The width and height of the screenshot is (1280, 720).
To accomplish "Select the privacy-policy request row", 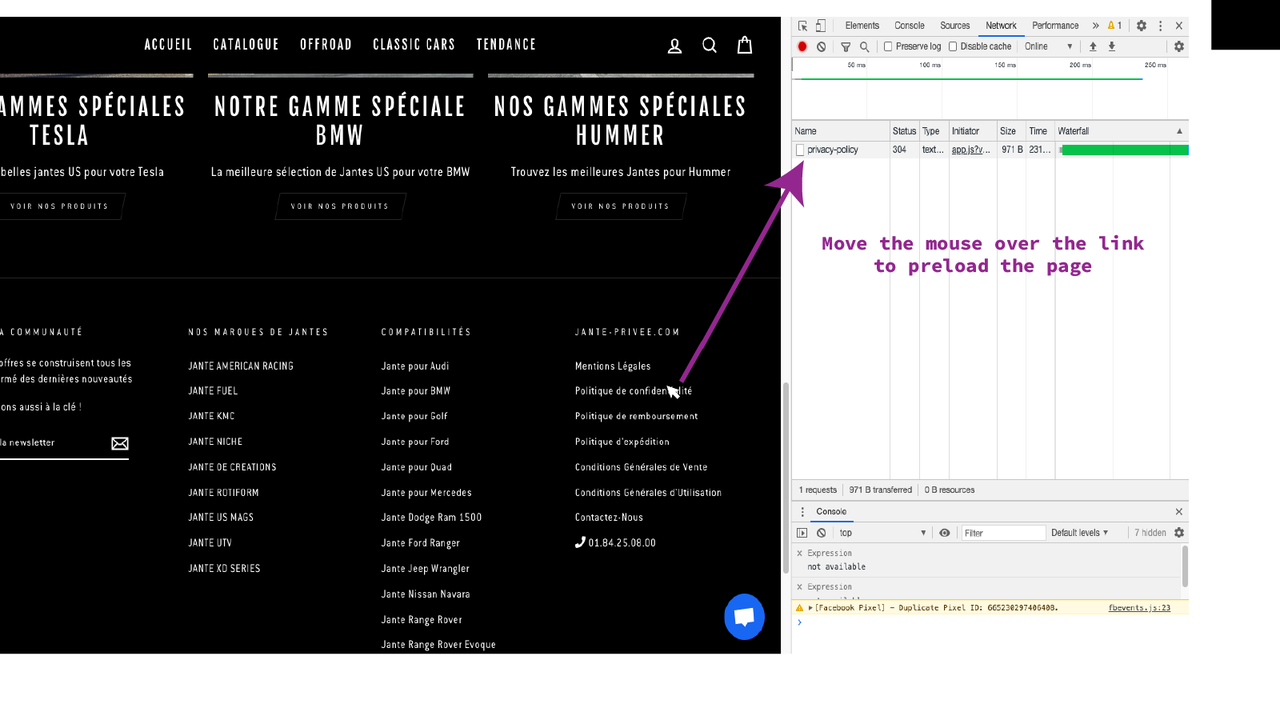I will (x=990, y=150).
